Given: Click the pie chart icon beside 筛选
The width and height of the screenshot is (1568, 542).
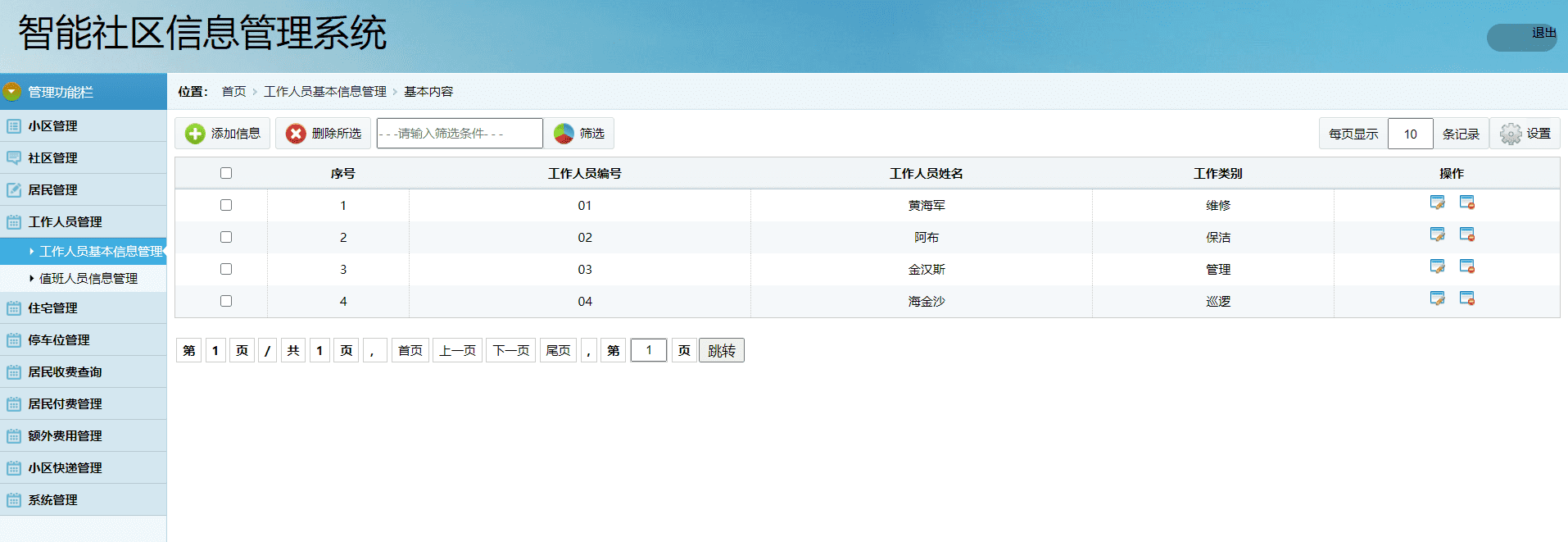Looking at the screenshot, I should pos(564,134).
